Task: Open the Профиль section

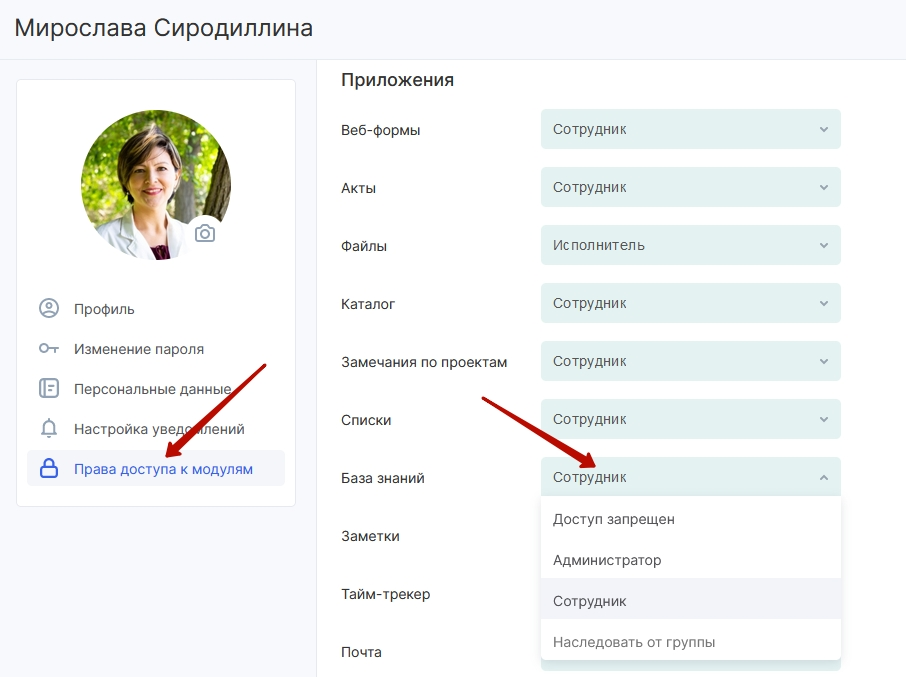Action: (104, 309)
